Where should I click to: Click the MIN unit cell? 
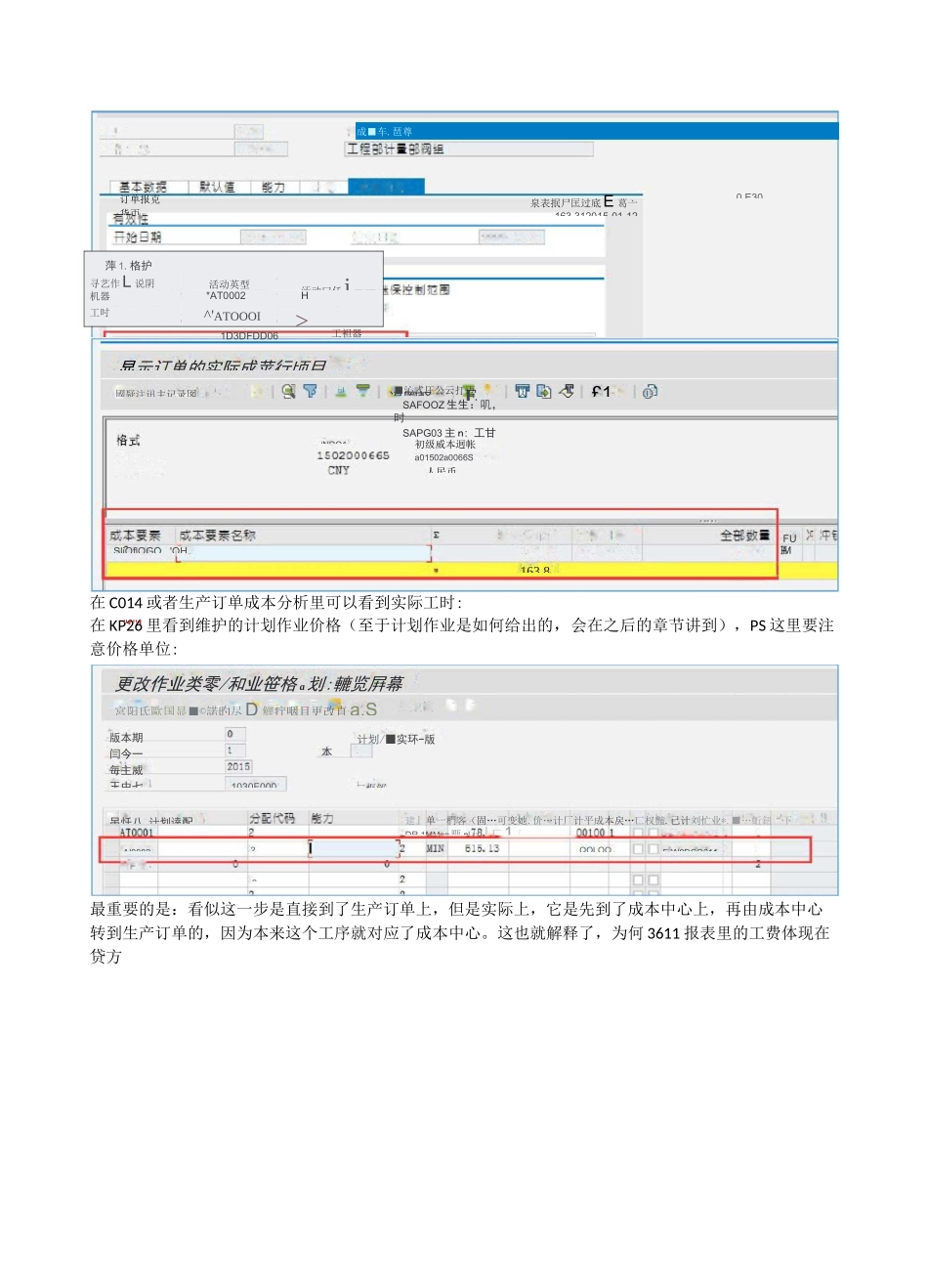436,848
